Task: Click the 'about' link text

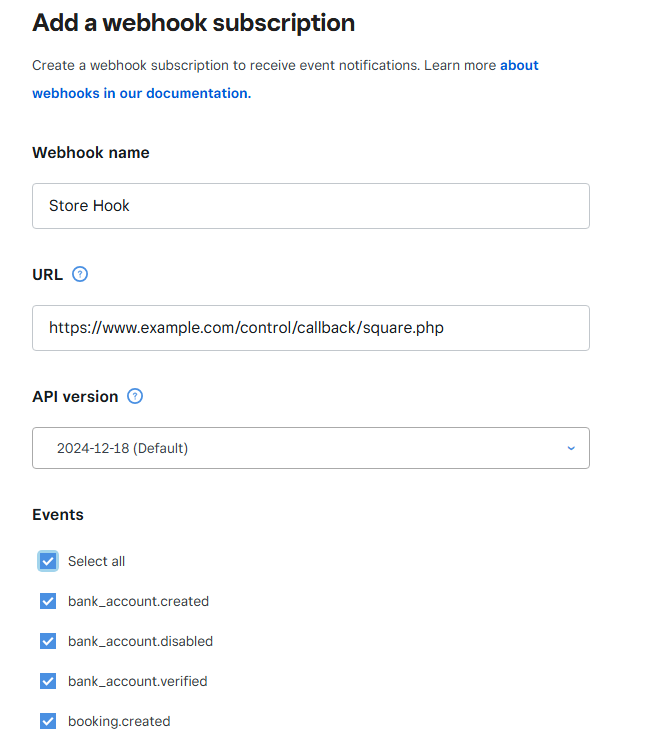Action: tap(519, 65)
